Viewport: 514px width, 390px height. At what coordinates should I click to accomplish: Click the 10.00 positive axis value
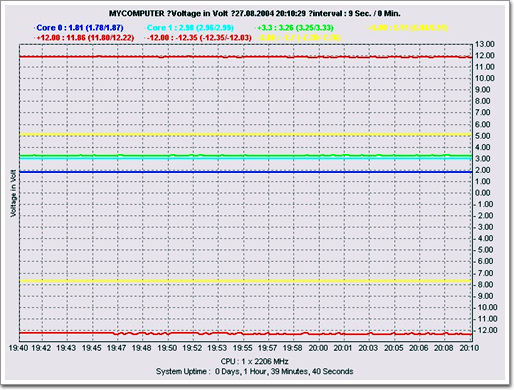click(x=485, y=78)
